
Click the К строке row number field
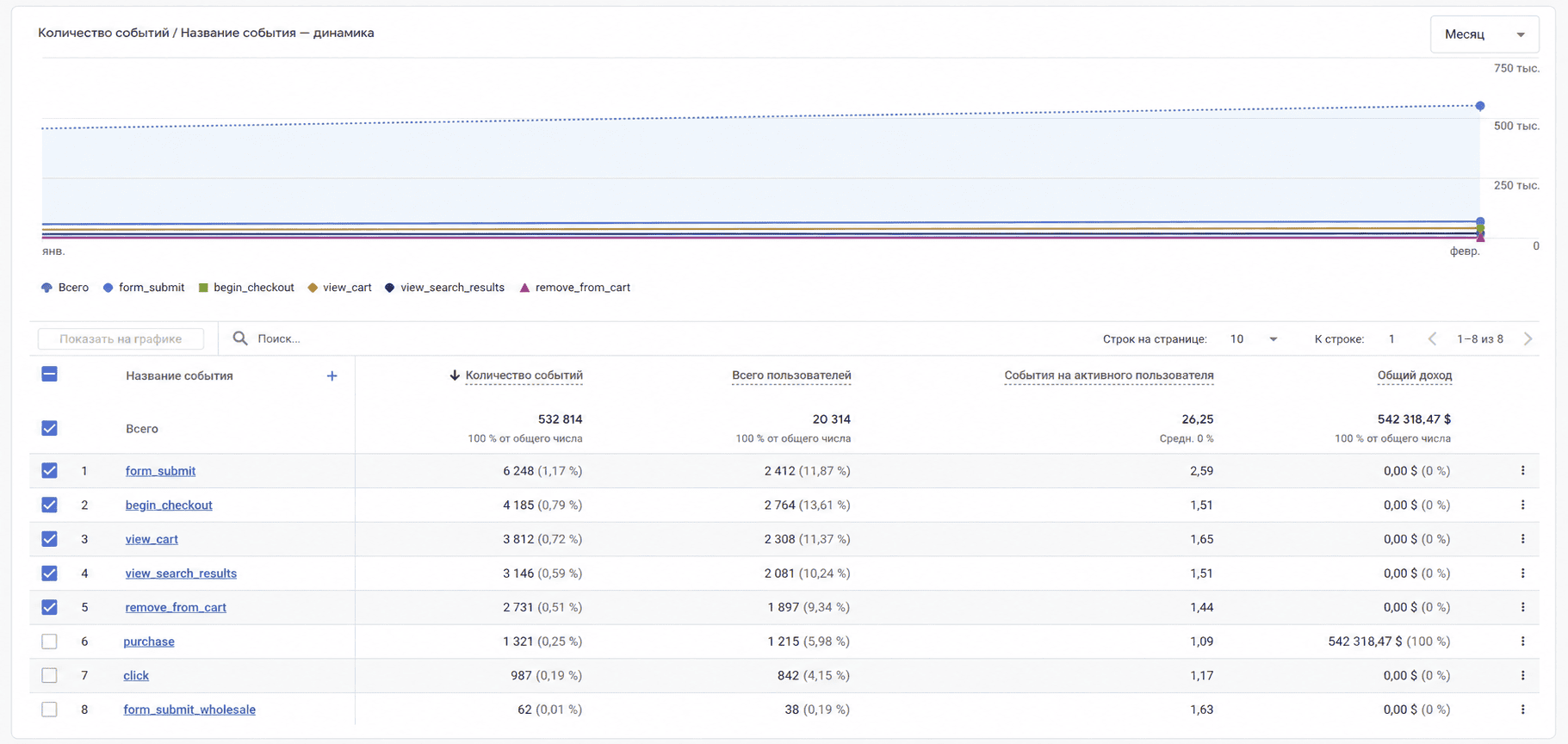pos(1391,339)
